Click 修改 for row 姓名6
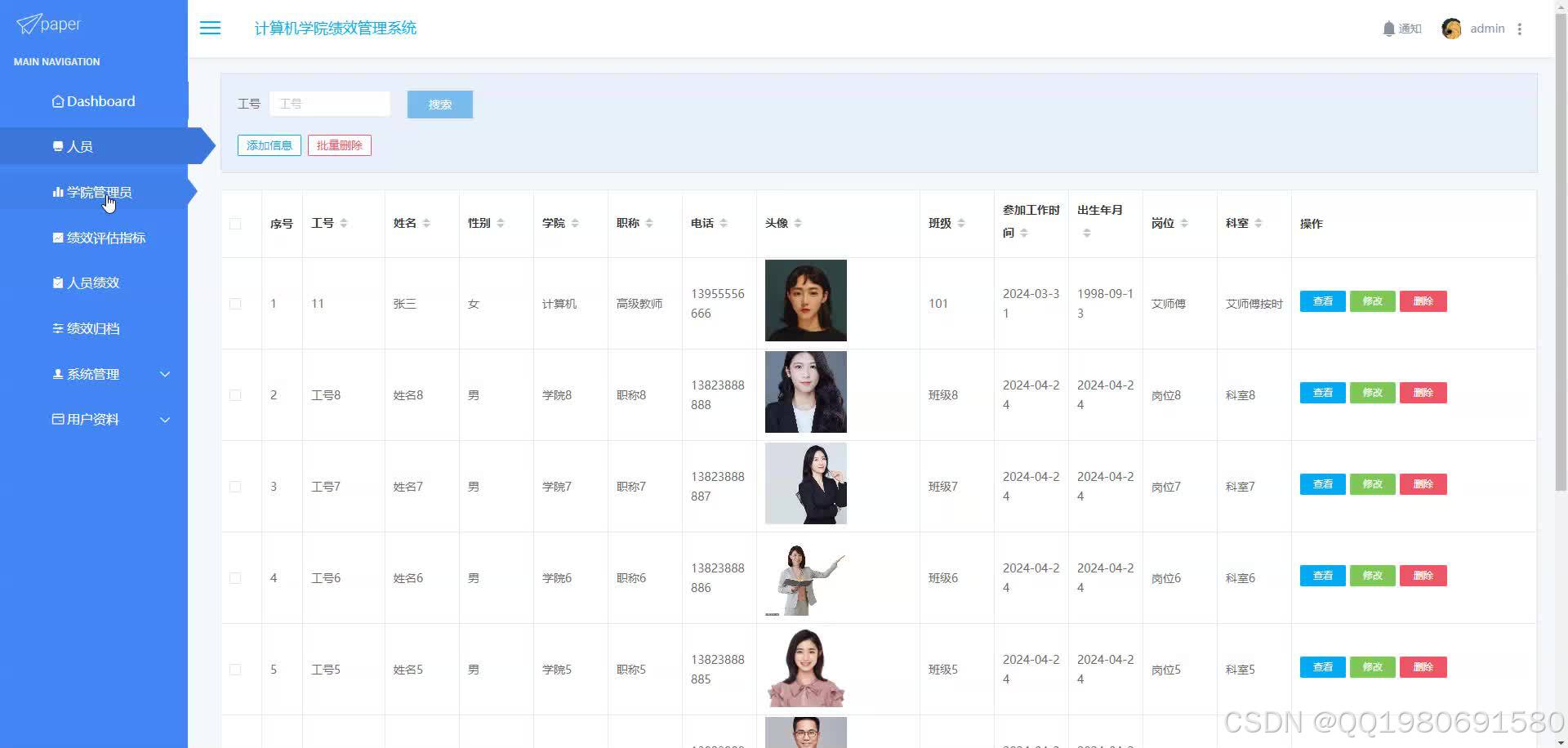 tap(1373, 576)
